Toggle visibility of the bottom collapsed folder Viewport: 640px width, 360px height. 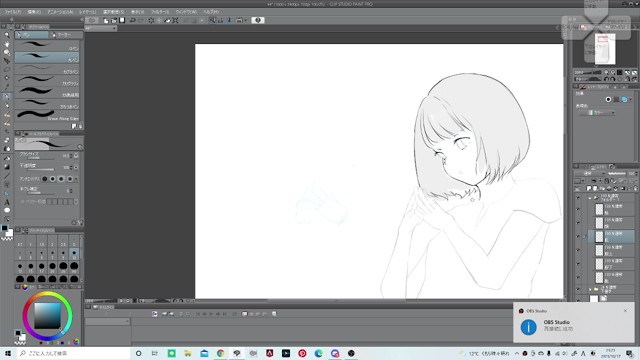click(x=578, y=289)
